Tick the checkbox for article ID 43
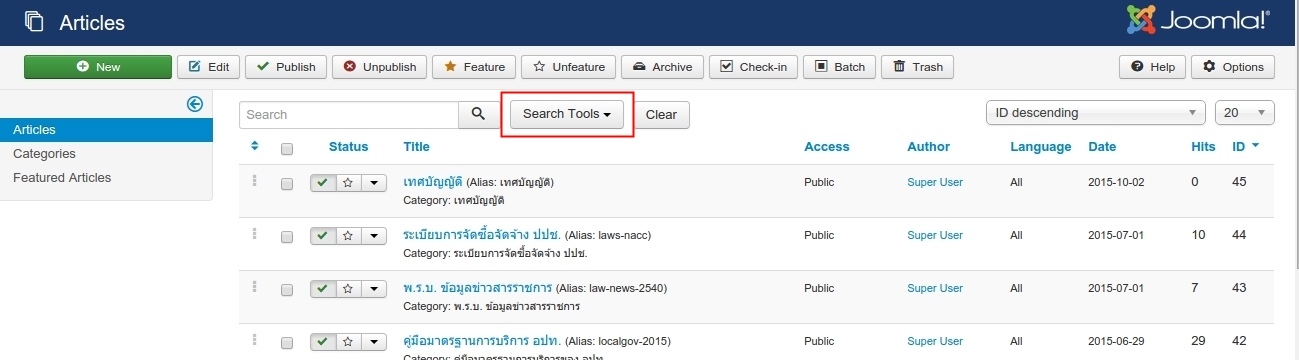This screenshot has height=360, width=1299. (x=287, y=290)
